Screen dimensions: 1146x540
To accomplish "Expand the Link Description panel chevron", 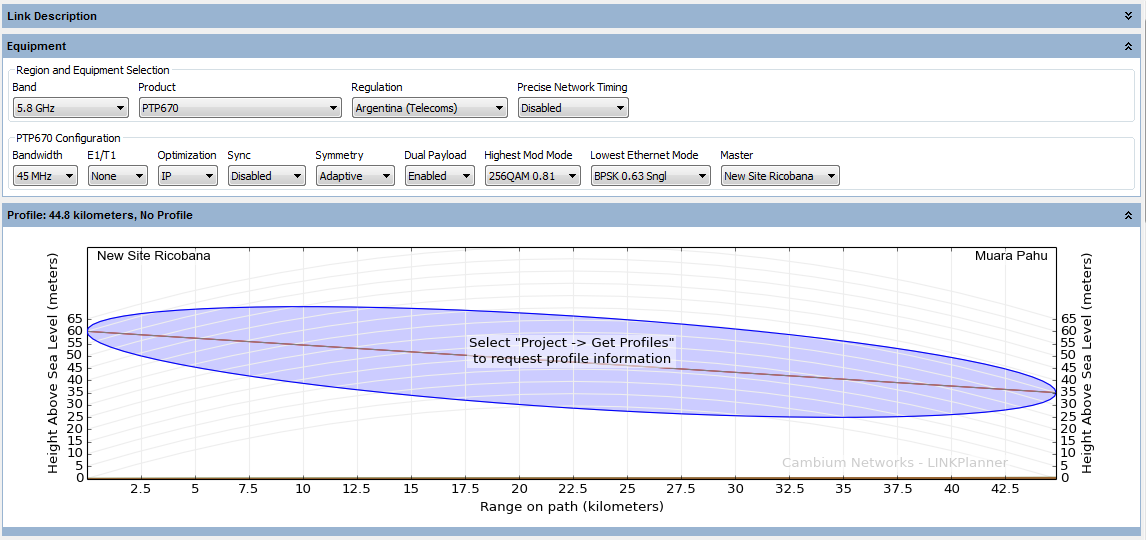I will (1128, 16).
